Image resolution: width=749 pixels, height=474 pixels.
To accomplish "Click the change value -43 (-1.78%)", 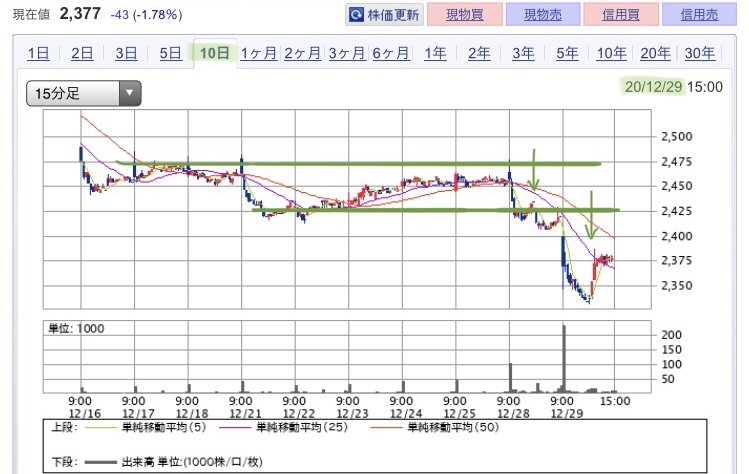I will (x=146, y=15).
